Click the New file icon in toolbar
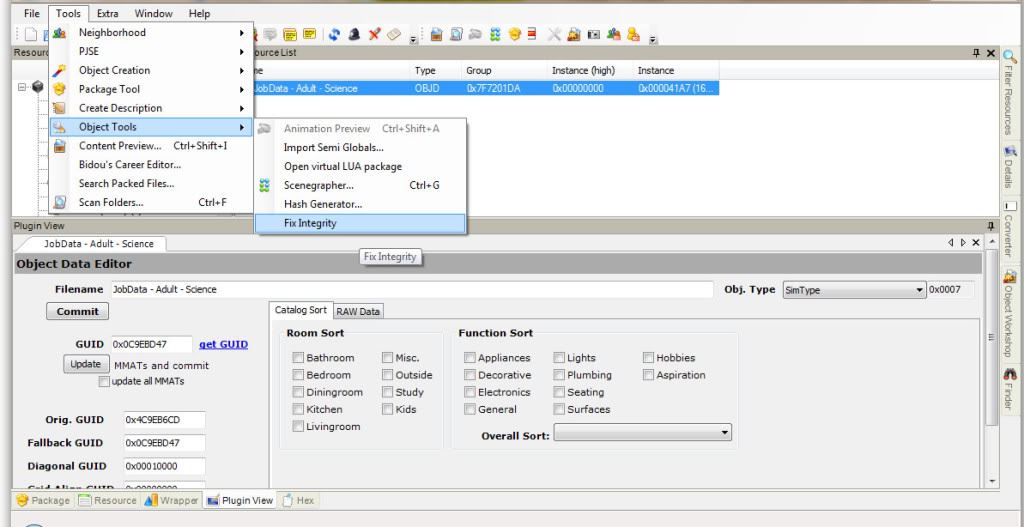This screenshot has width=1024, height=527. pos(31,35)
